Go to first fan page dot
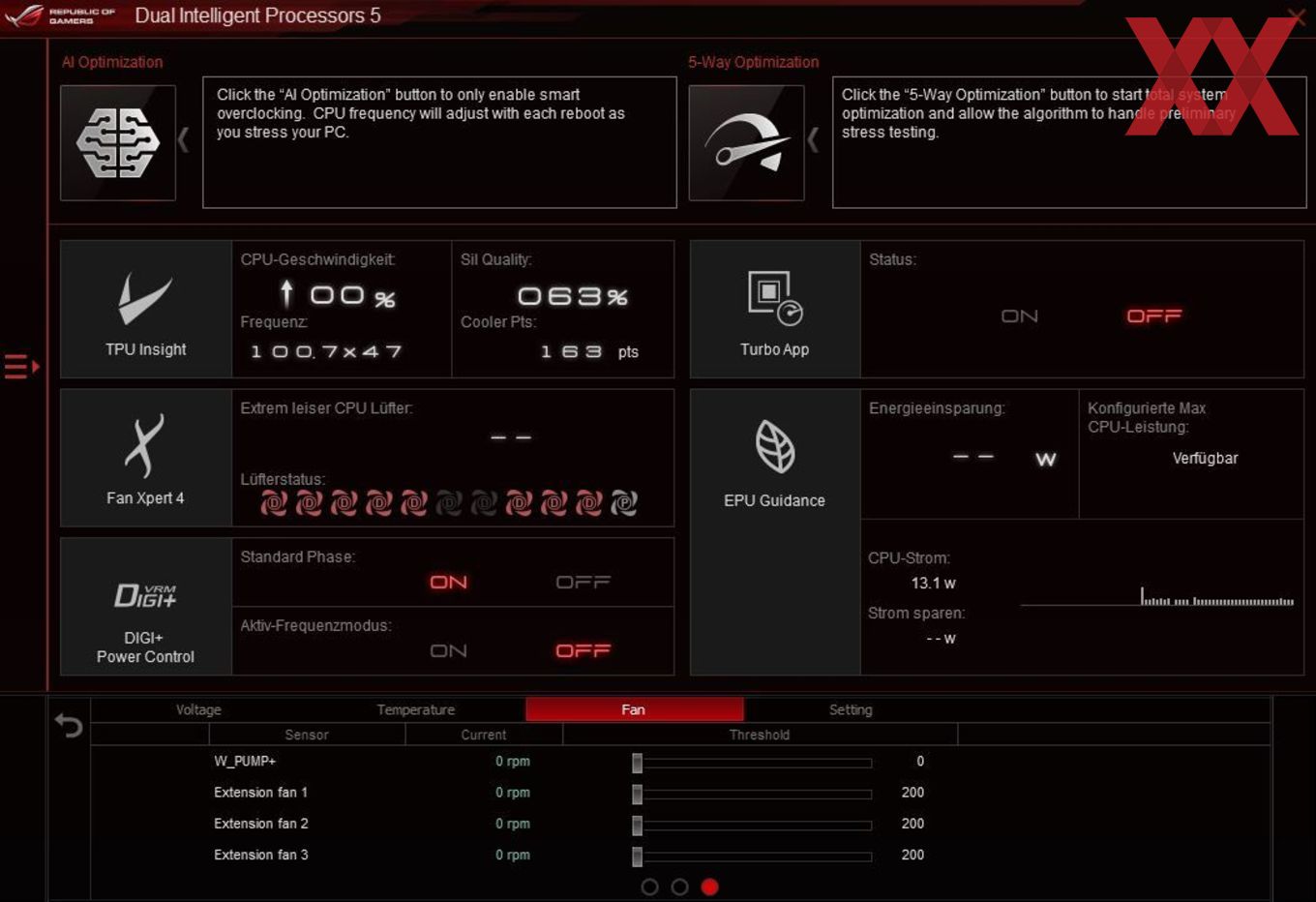Viewport: 1316px width, 902px height. click(x=649, y=887)
